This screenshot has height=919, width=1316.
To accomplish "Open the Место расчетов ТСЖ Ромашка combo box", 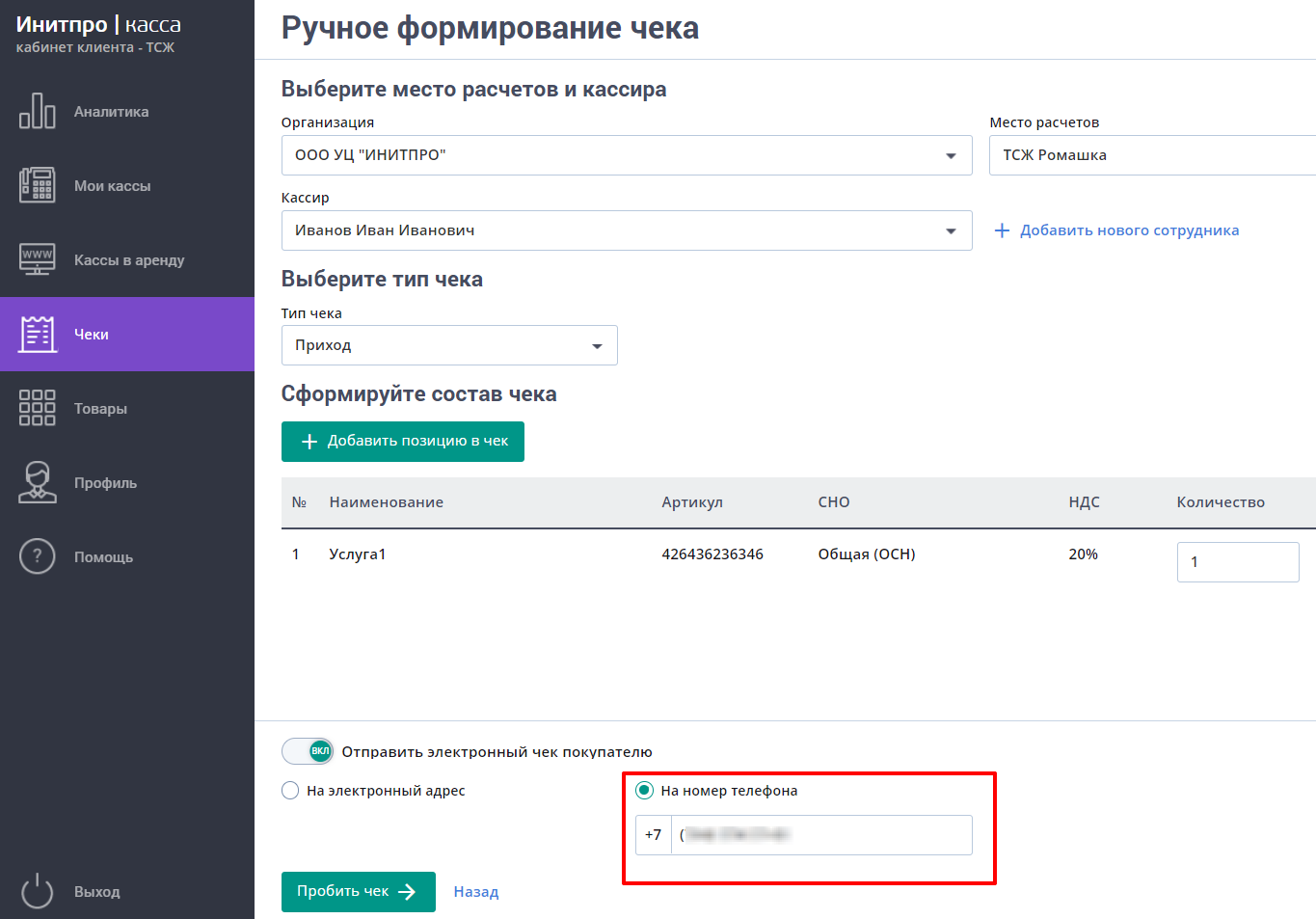I will click(x=1152, y=155).
